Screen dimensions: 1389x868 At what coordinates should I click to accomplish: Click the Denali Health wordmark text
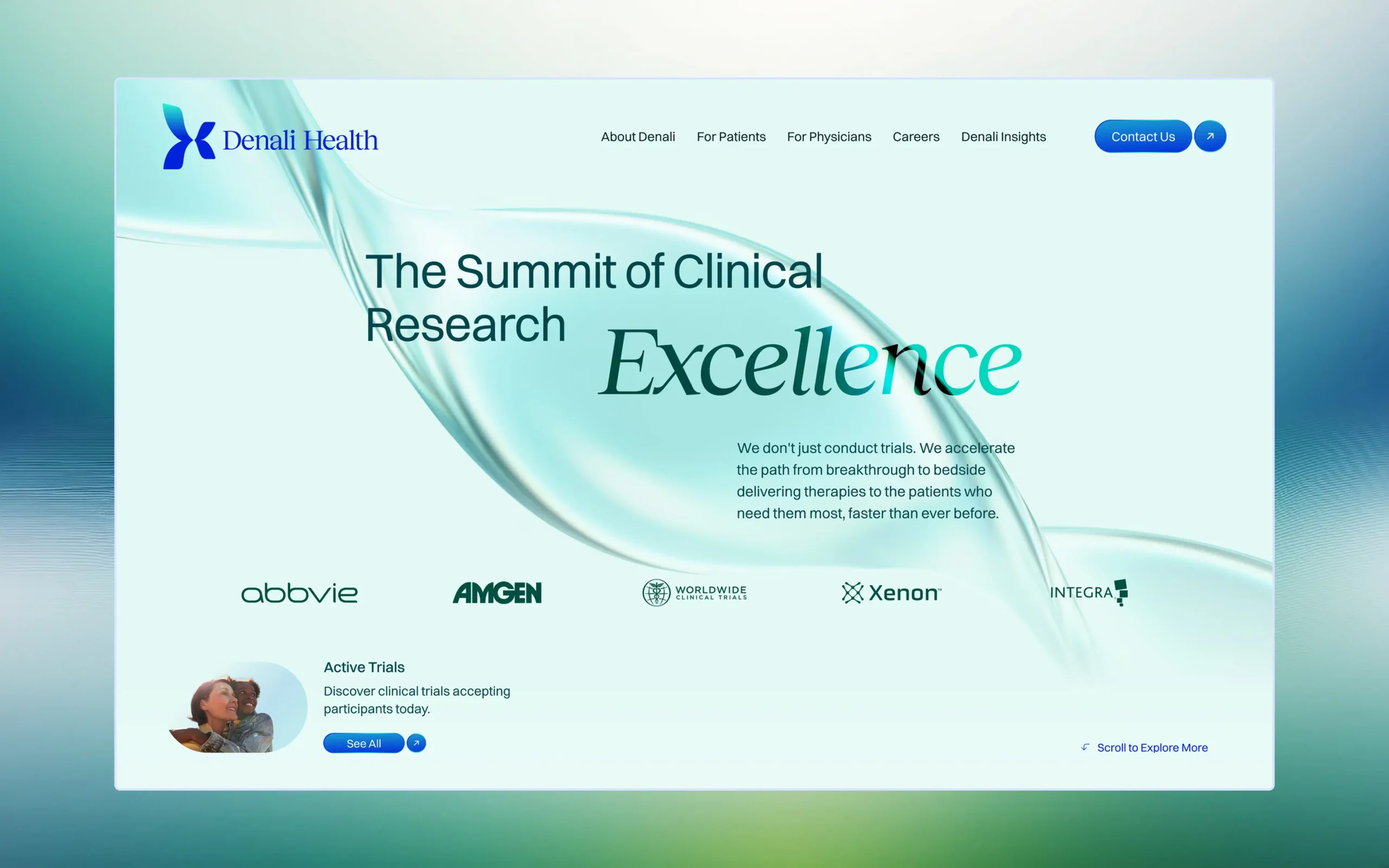pyautogui.click(x=300, y=140)
